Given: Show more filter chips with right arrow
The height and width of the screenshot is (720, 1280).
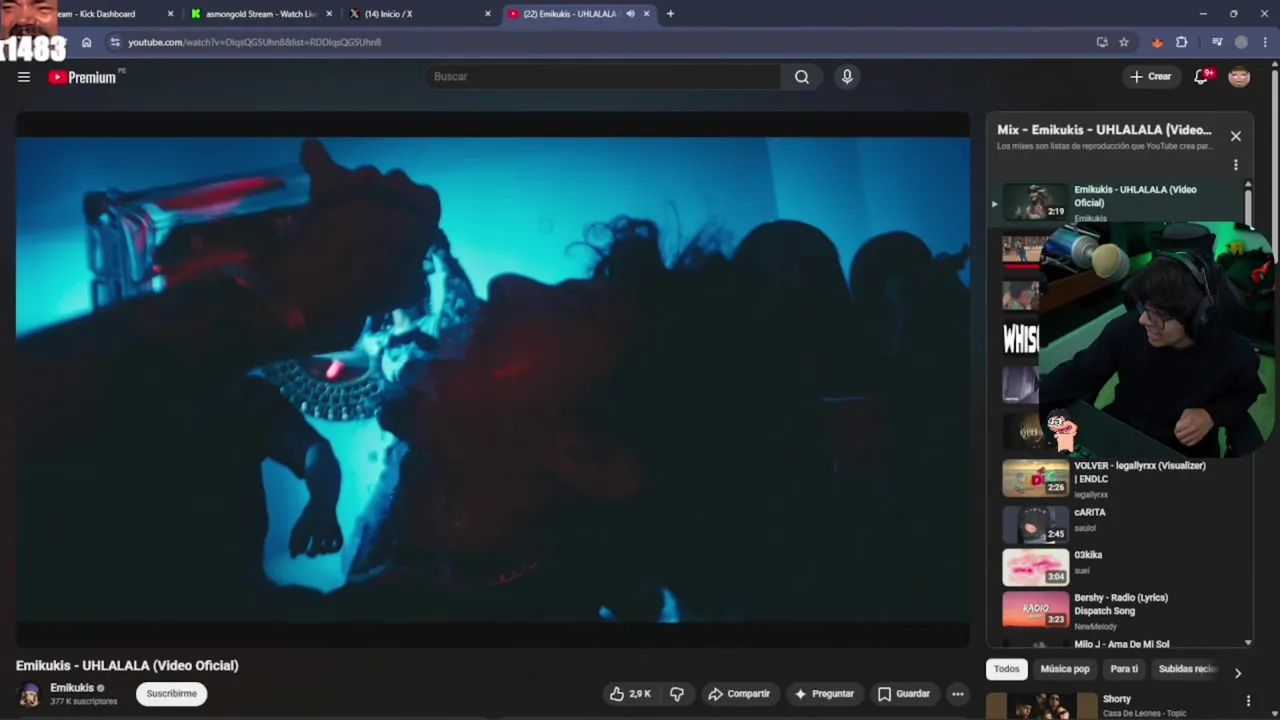Looking at the screenshot, I should [x=1237, y=673].
